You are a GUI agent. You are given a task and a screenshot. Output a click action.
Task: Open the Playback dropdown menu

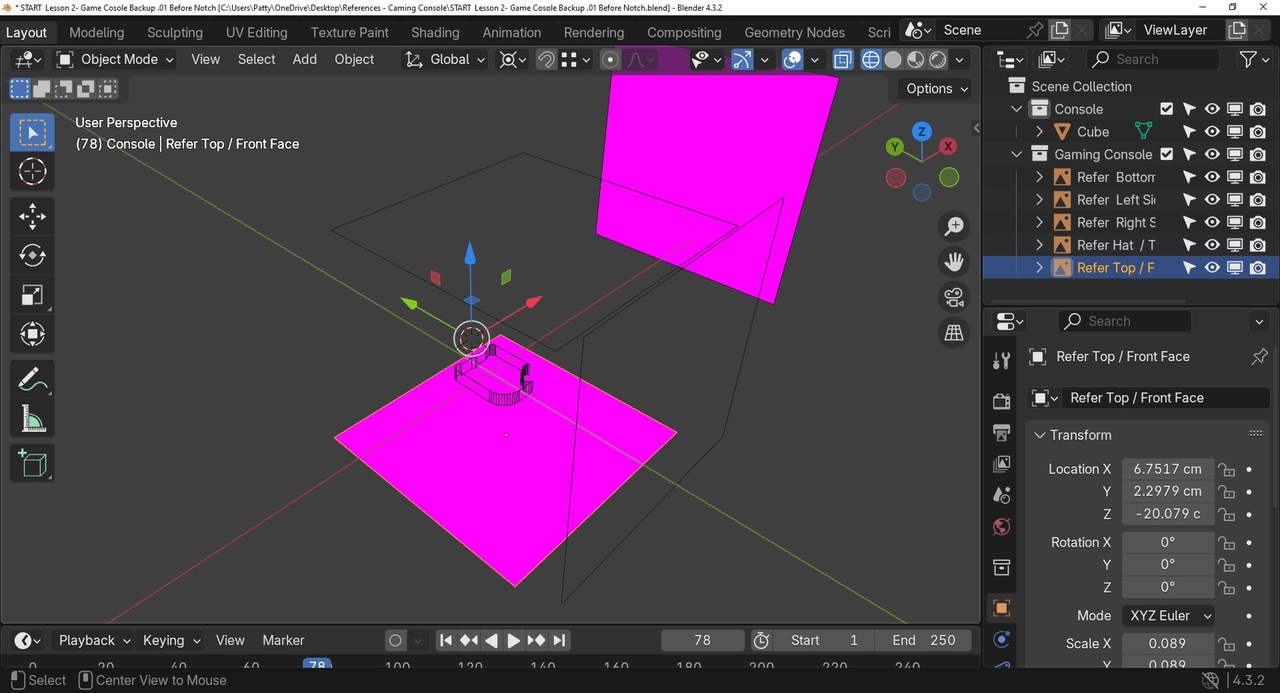(94, 640)
